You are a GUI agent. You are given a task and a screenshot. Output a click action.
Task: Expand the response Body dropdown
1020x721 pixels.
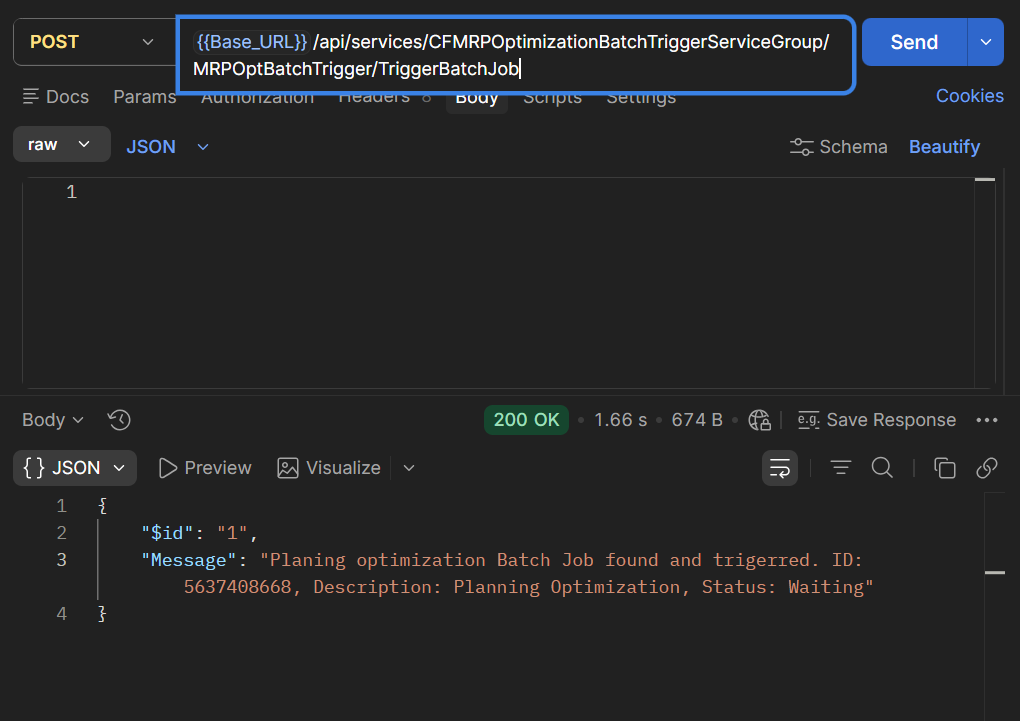tap(53, 420)
